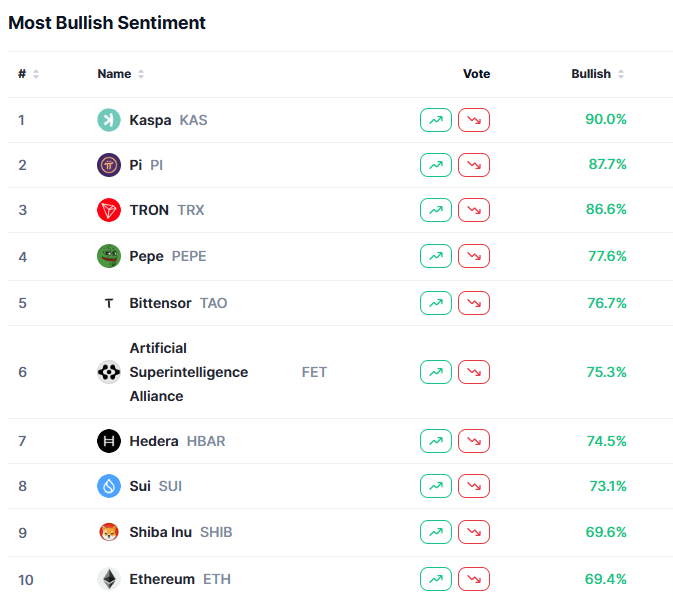Open Artificial Superintelligence Alliance link

[188, 372]
